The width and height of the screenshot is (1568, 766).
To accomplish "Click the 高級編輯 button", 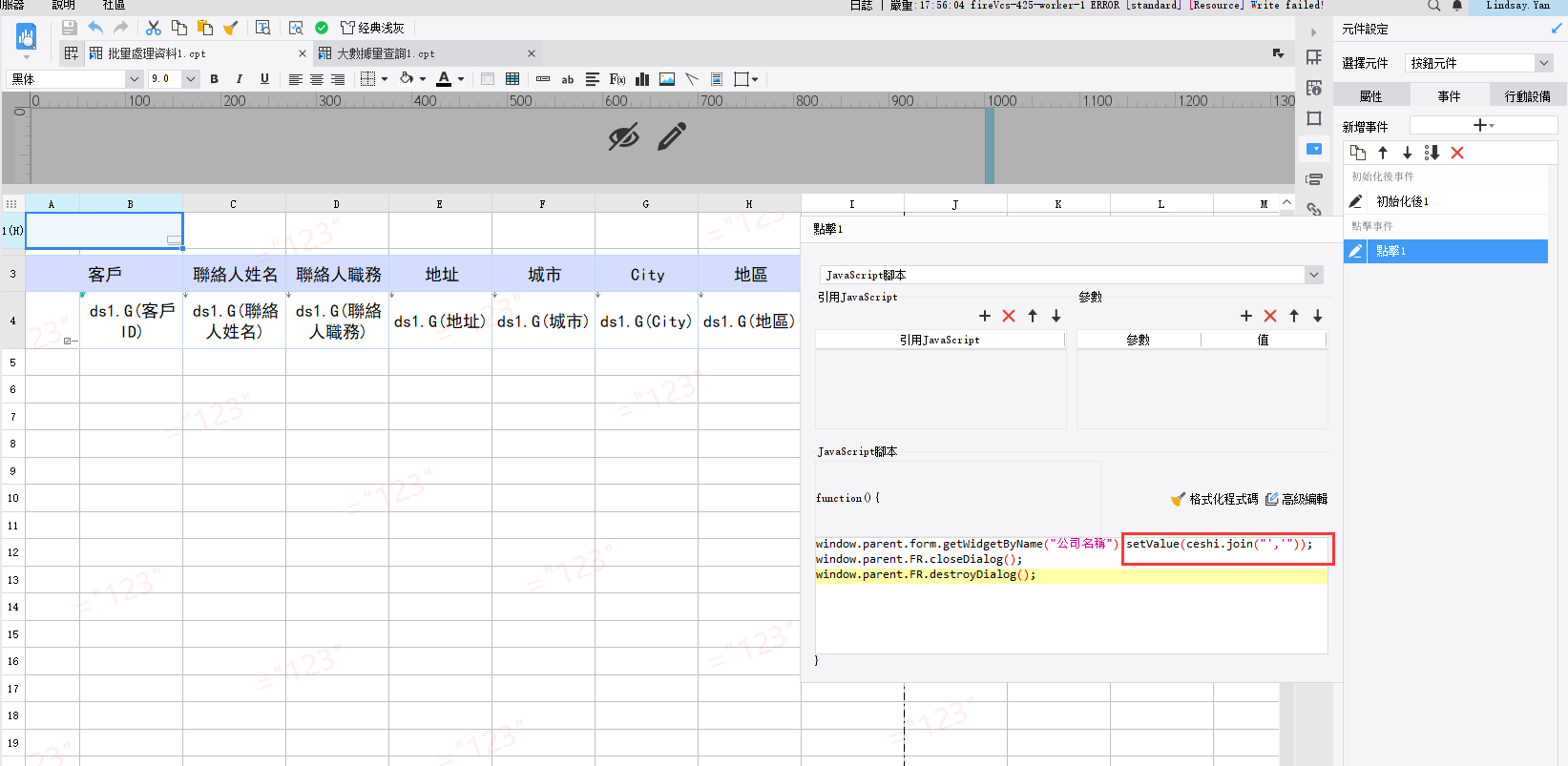I will point(1296,499).
